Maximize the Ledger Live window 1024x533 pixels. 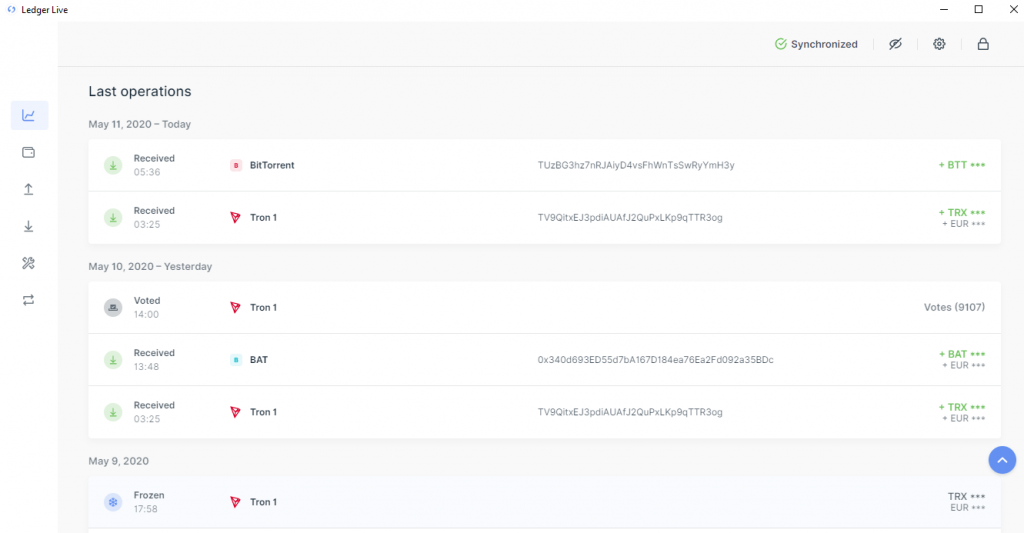click(x=978, y=9)
